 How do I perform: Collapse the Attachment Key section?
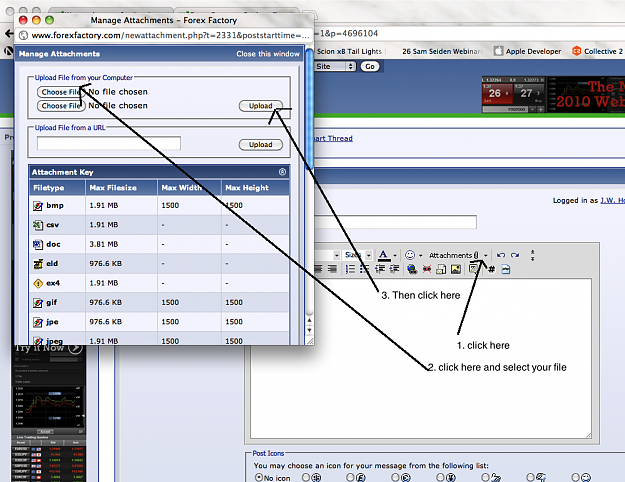pyautogui.click(x=282, y=172)
